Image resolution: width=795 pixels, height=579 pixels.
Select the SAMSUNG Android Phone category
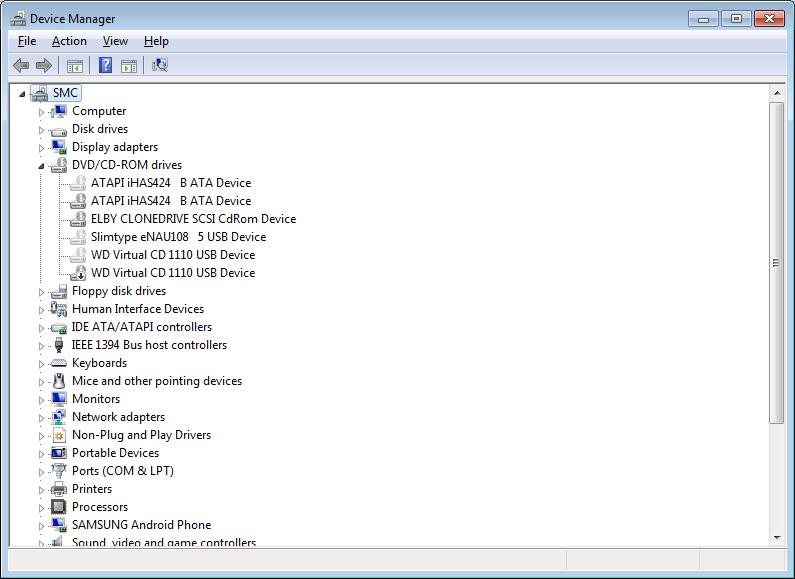[141, 525]
